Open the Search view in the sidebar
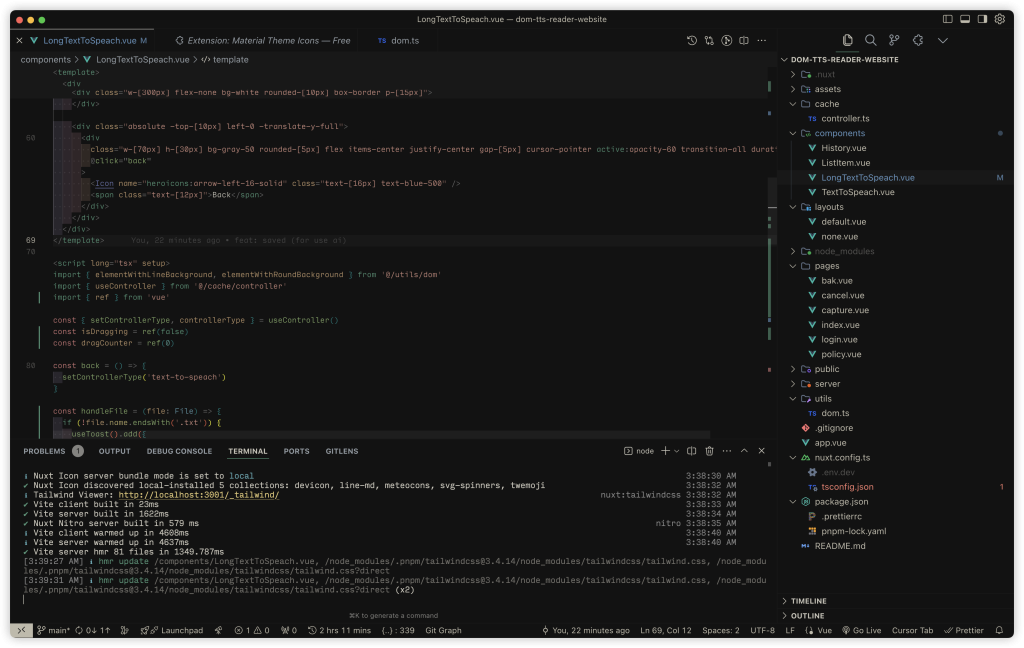The image size is (1024, 648). tap(870, 40)
